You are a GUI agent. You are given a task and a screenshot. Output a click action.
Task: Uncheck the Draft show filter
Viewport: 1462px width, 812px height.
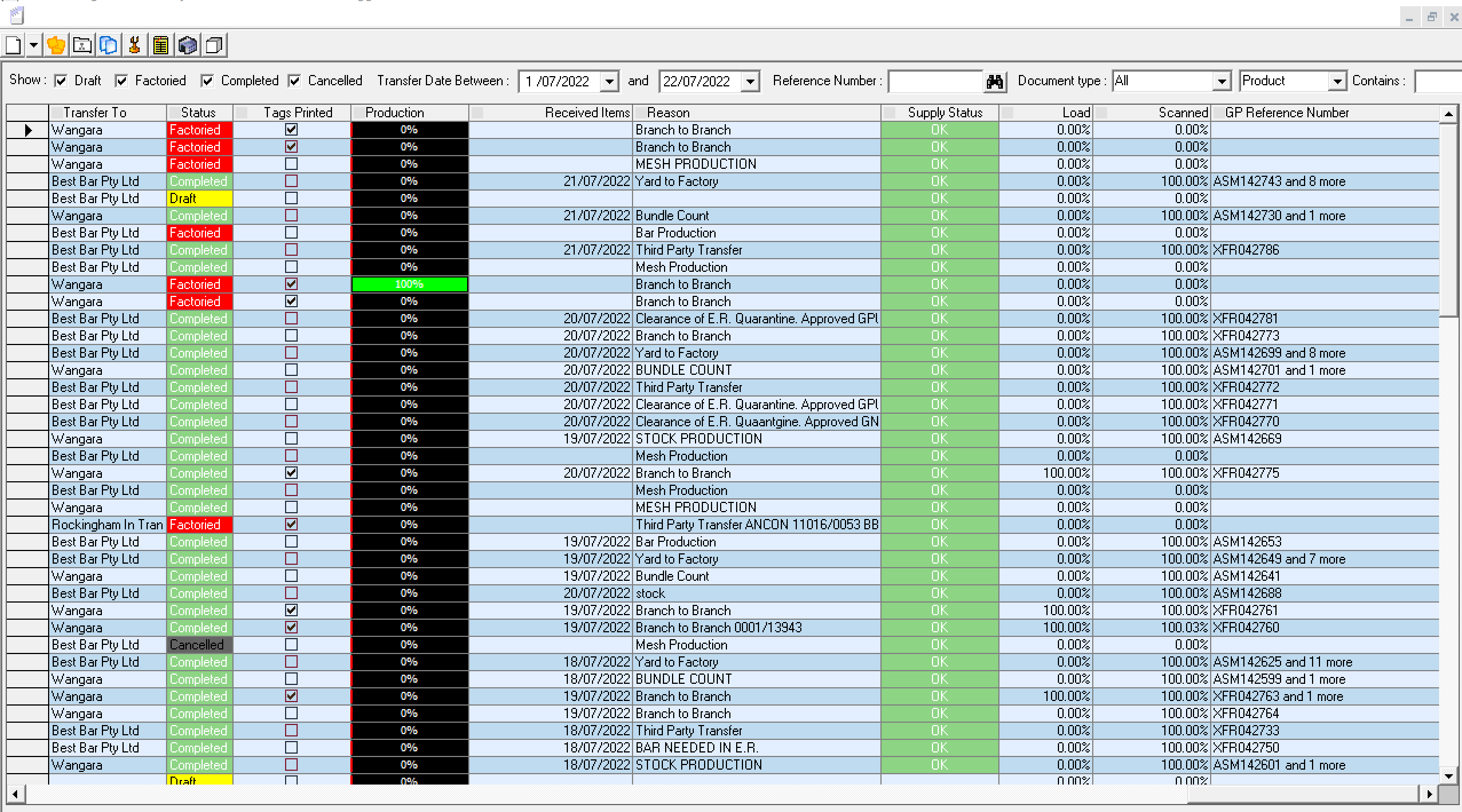[x=61, y=81]
